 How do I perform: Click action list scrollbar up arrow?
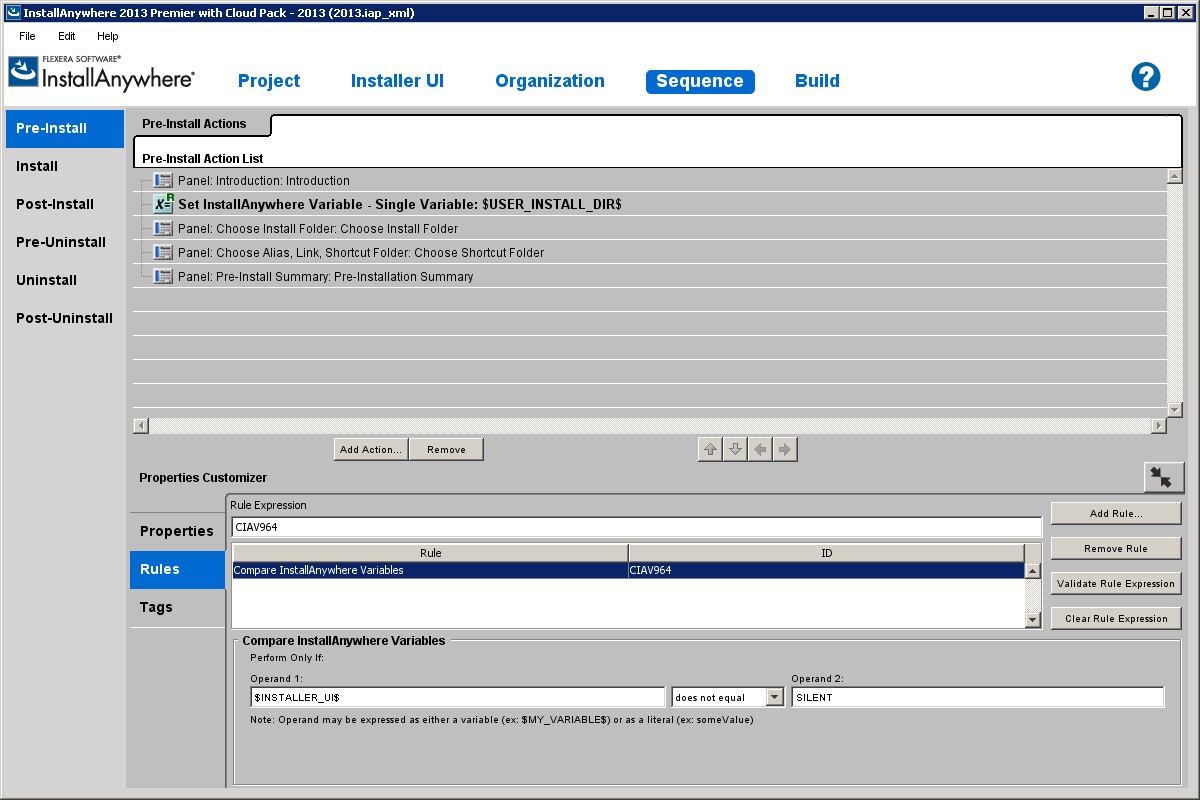coord(1175,177)
